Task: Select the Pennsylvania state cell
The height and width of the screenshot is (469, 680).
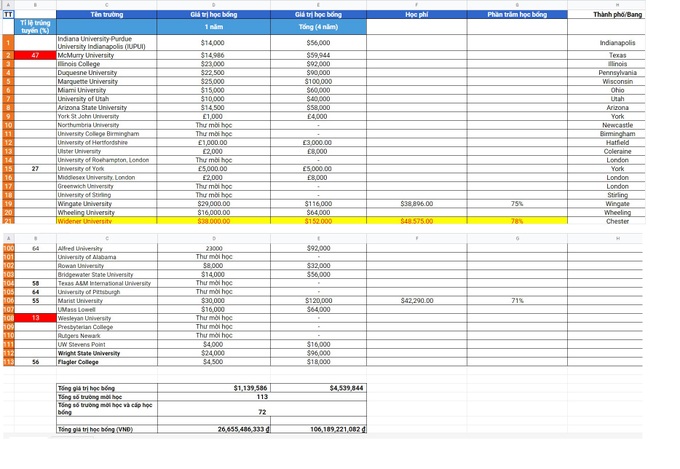Action: [x=617, y=72]
